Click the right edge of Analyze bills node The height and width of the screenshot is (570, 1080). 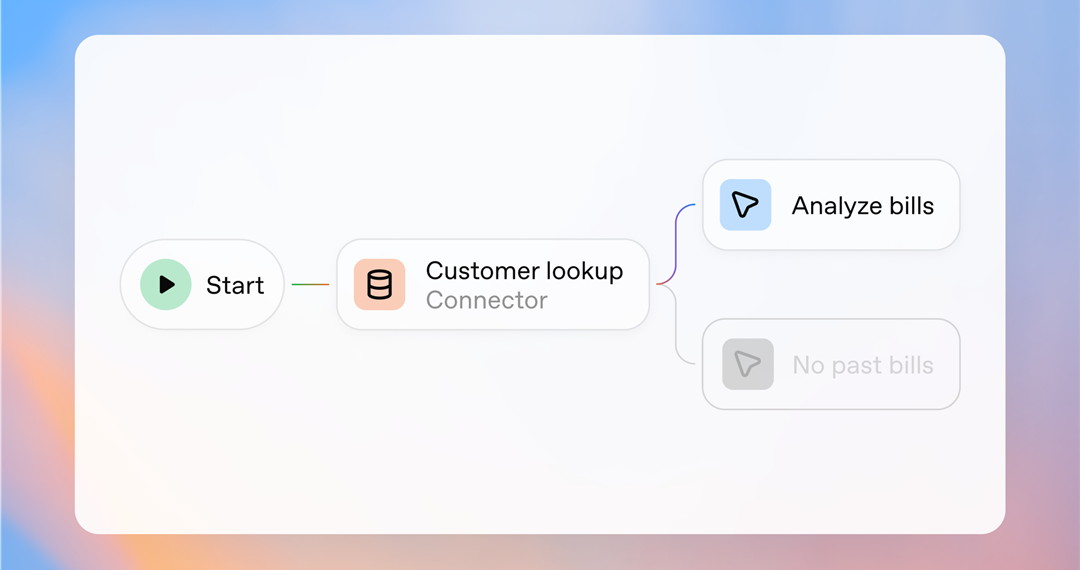(958, 205)
